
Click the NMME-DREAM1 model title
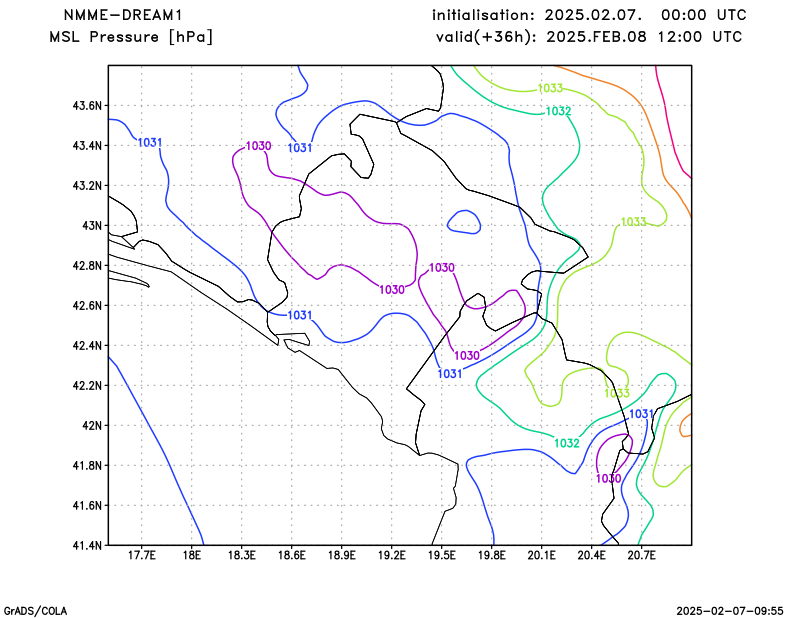click(122, 15)
